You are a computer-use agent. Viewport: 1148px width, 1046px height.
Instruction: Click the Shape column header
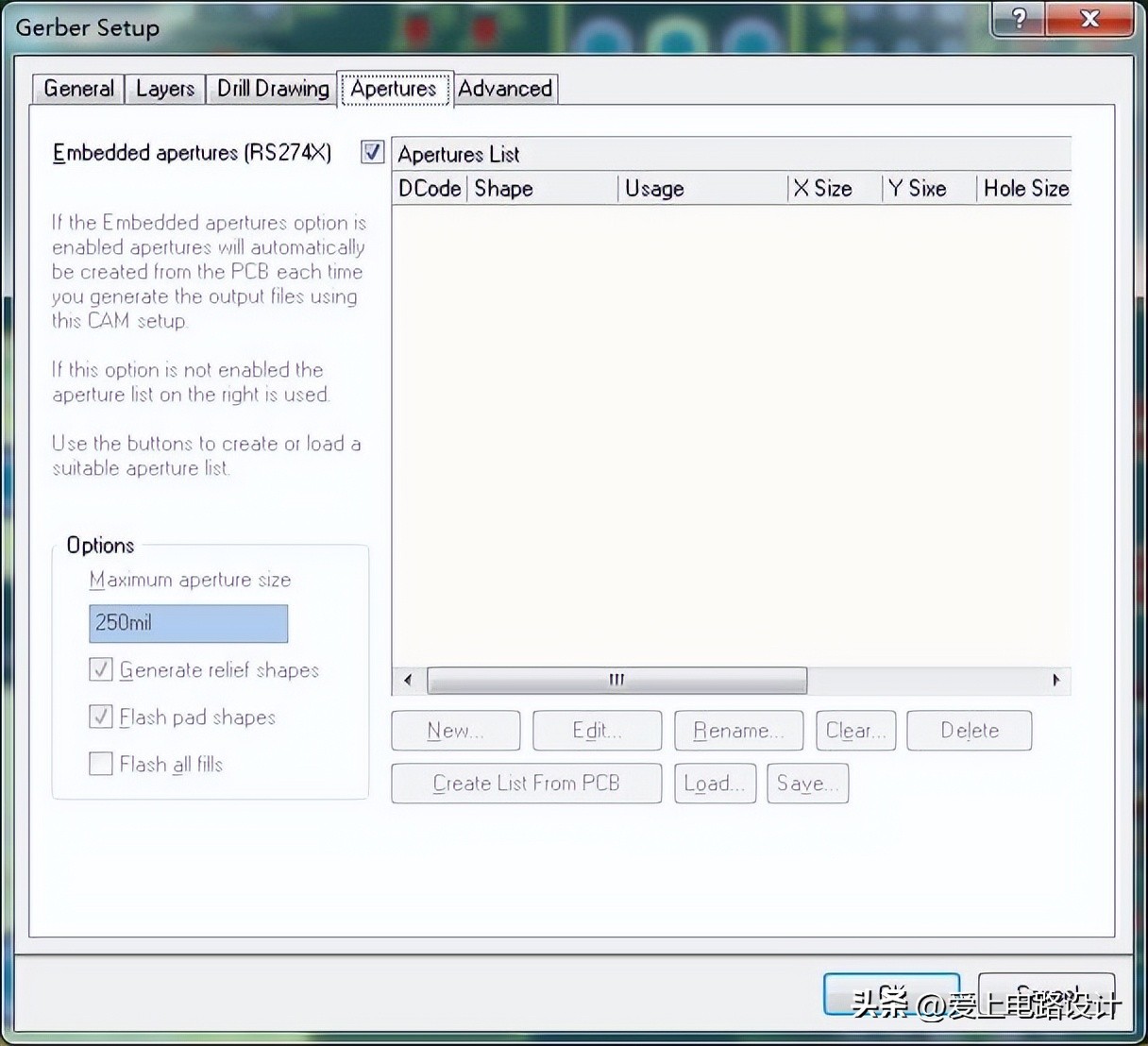pyautogui.click(x=543, y=189)
